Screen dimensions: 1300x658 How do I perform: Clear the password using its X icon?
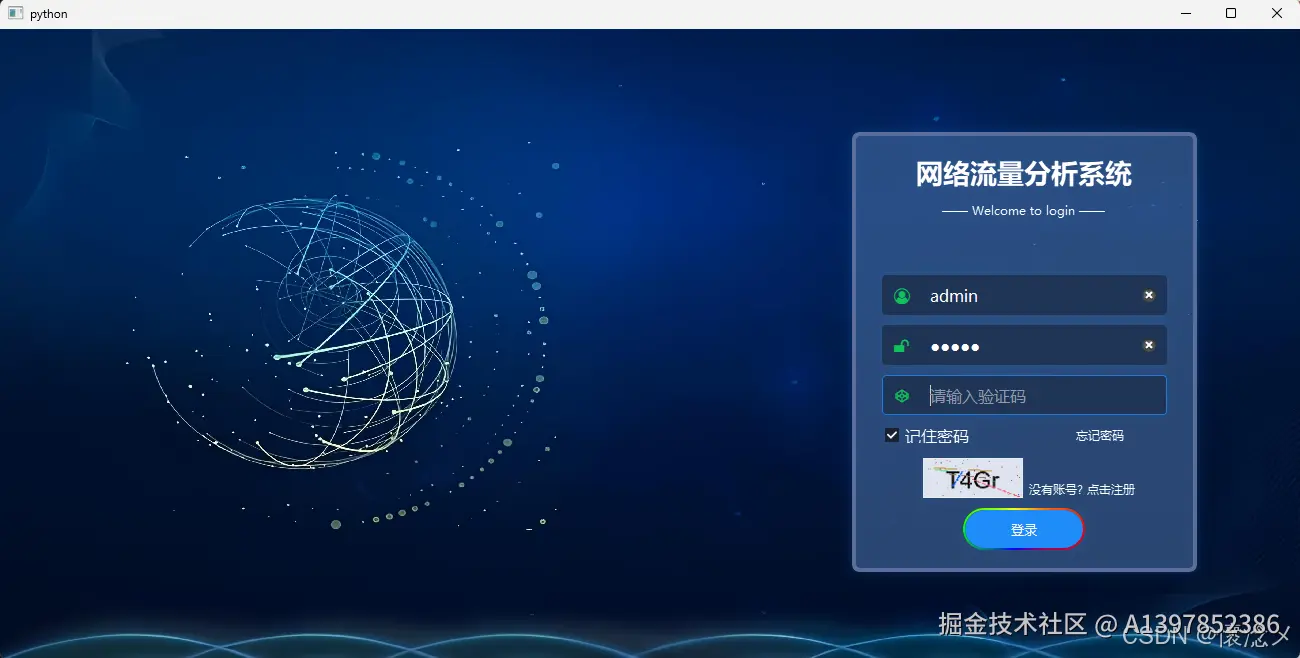[x=1147, y=345]
